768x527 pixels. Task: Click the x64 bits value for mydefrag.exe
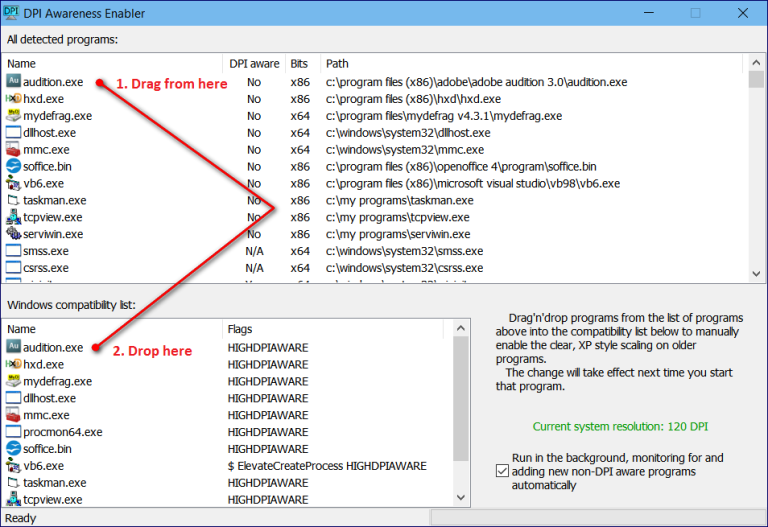pyautogui.click(x=300, y=116)
